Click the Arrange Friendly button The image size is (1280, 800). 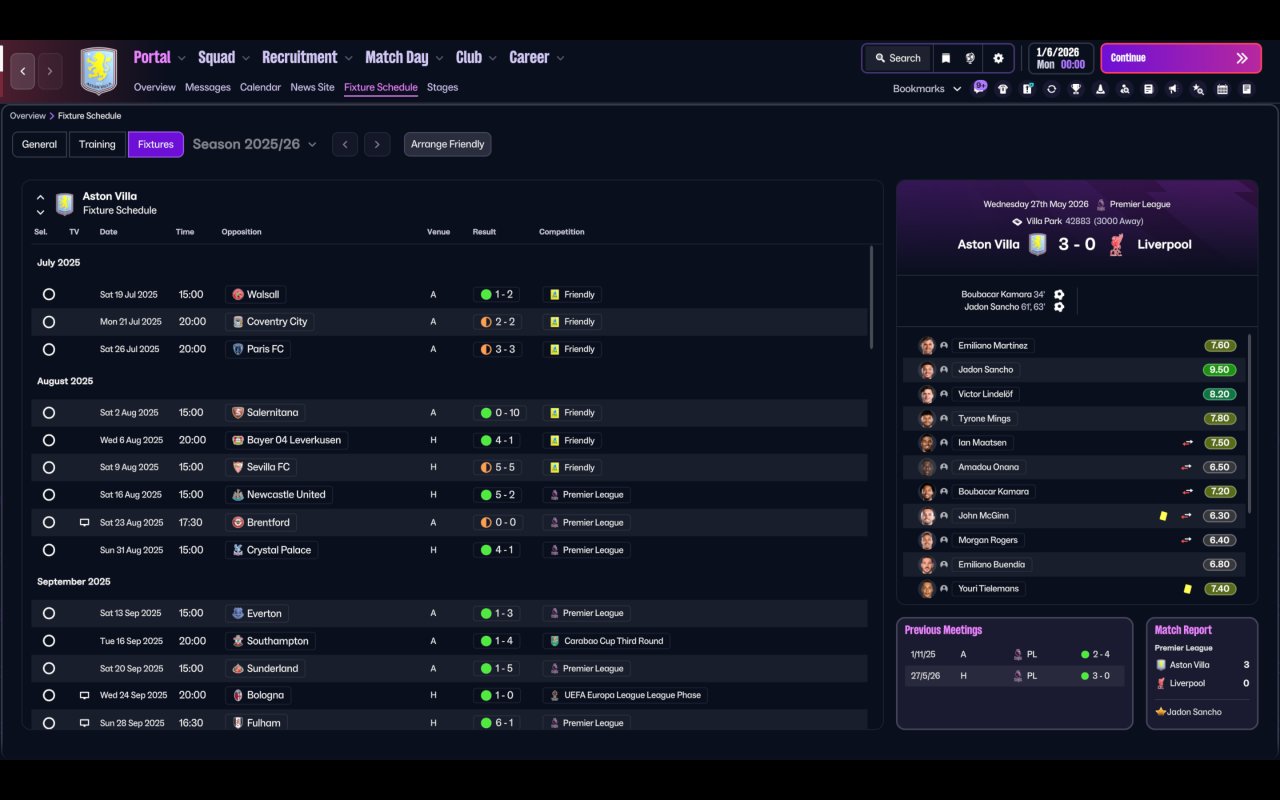[x=447, y=144]
